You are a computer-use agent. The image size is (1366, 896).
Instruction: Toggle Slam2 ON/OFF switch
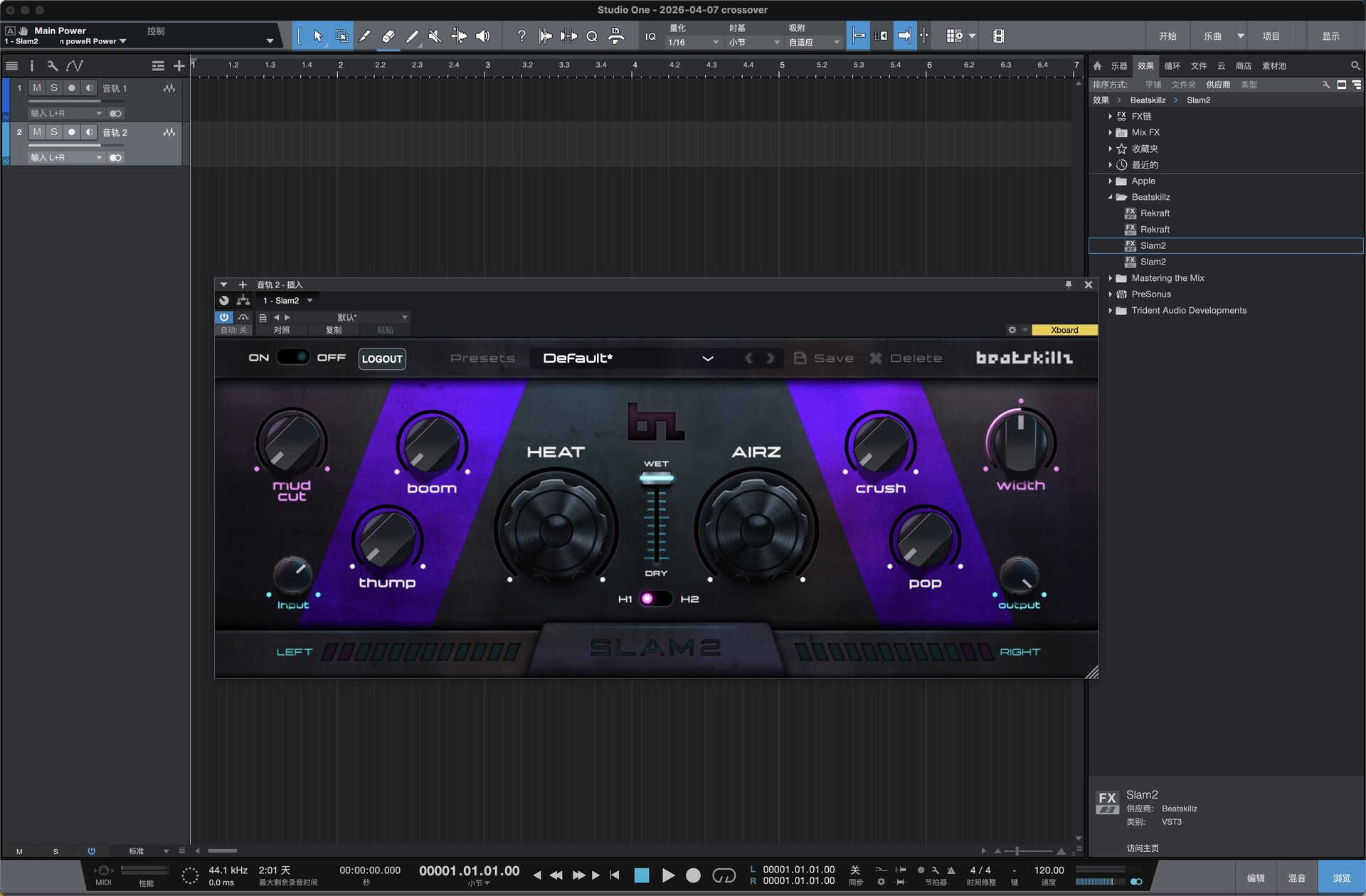pos(292,357)
